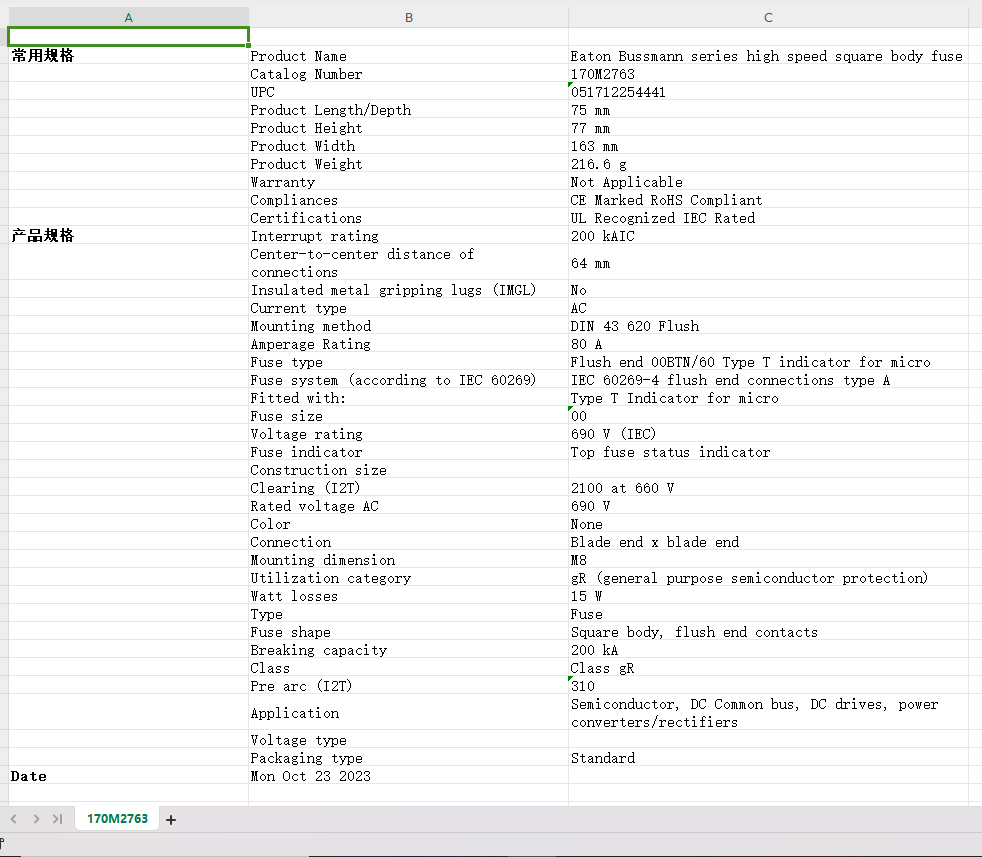
Task: Select the Product Width cell
Action: (x=408, y=146)
